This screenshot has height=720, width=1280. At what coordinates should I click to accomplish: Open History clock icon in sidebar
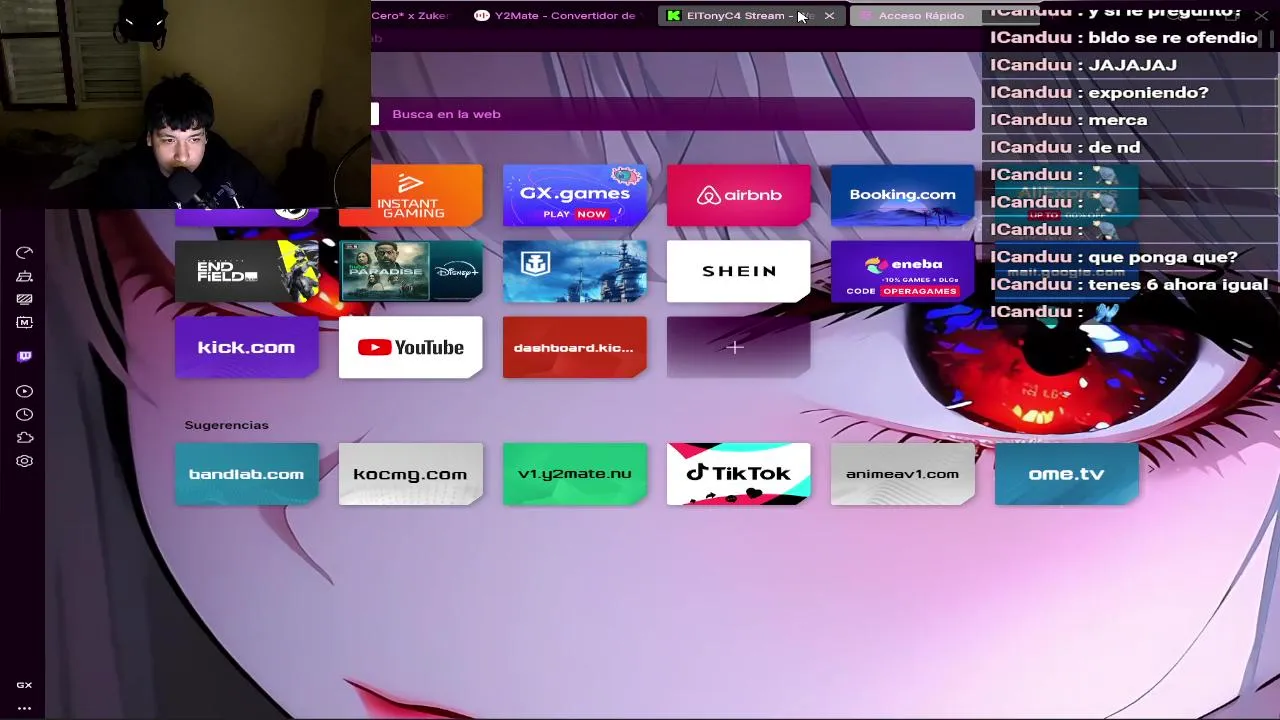point(24,414)
